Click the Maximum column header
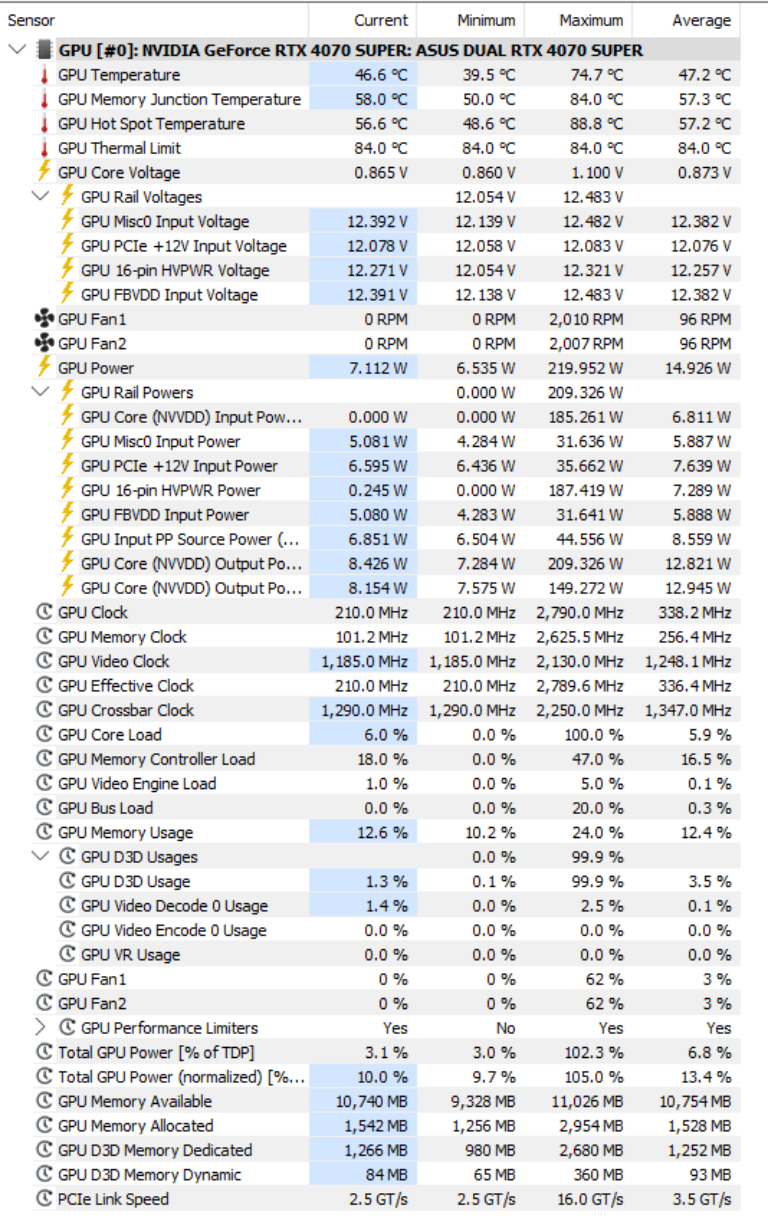Screen dimensions: 768x1225 591,20
